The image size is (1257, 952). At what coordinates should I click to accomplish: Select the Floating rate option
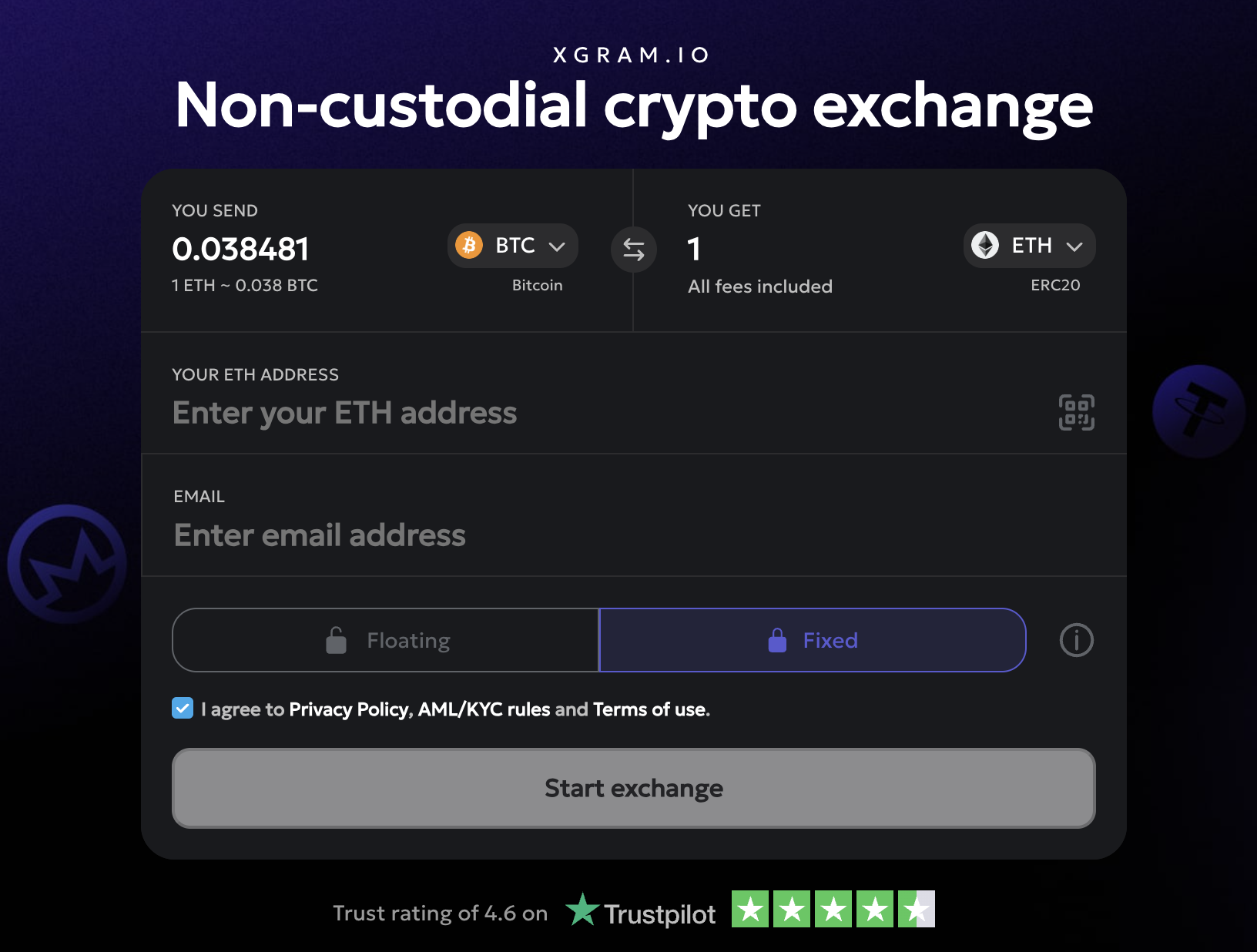point(386,640)
